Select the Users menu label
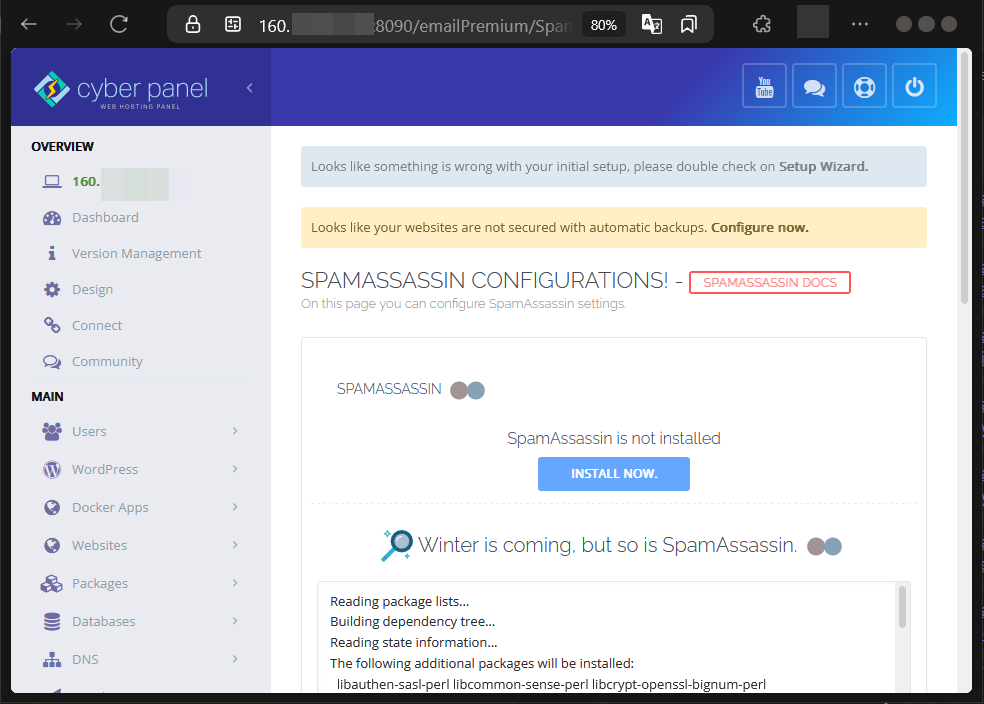Screen dimensions: 984x704 point(89,432)
